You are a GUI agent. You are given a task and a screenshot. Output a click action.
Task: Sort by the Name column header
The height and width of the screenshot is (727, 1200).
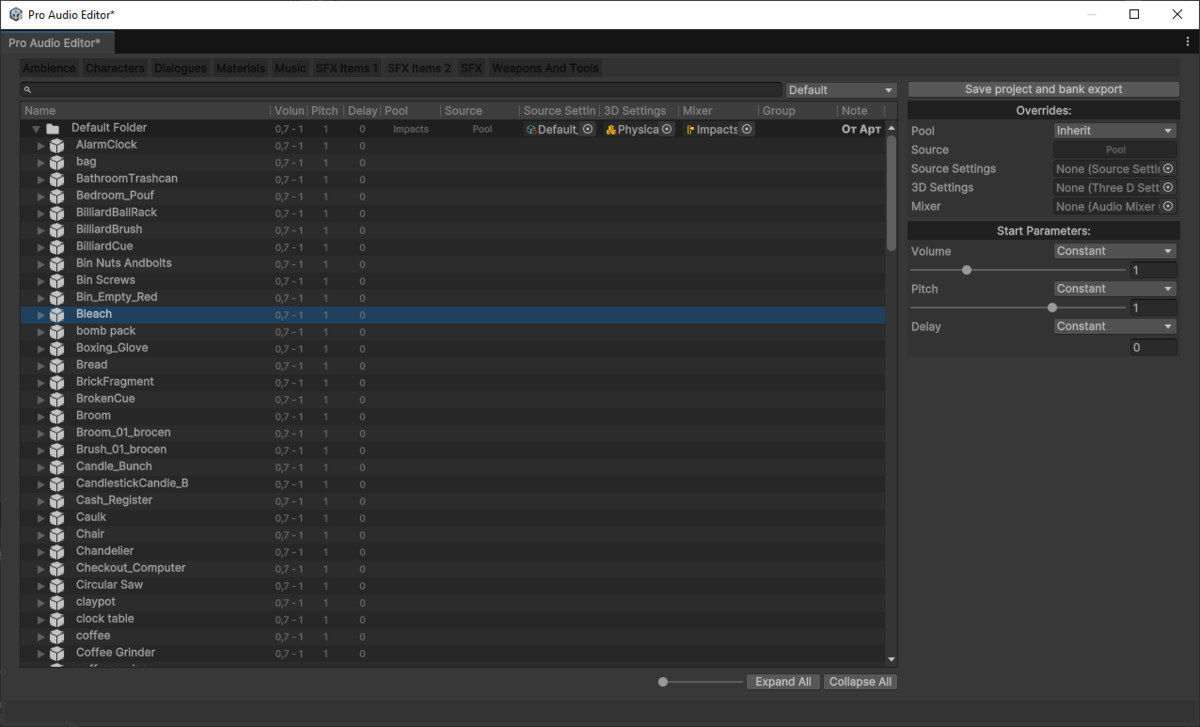pyautogui.click(x=145, y=111)
